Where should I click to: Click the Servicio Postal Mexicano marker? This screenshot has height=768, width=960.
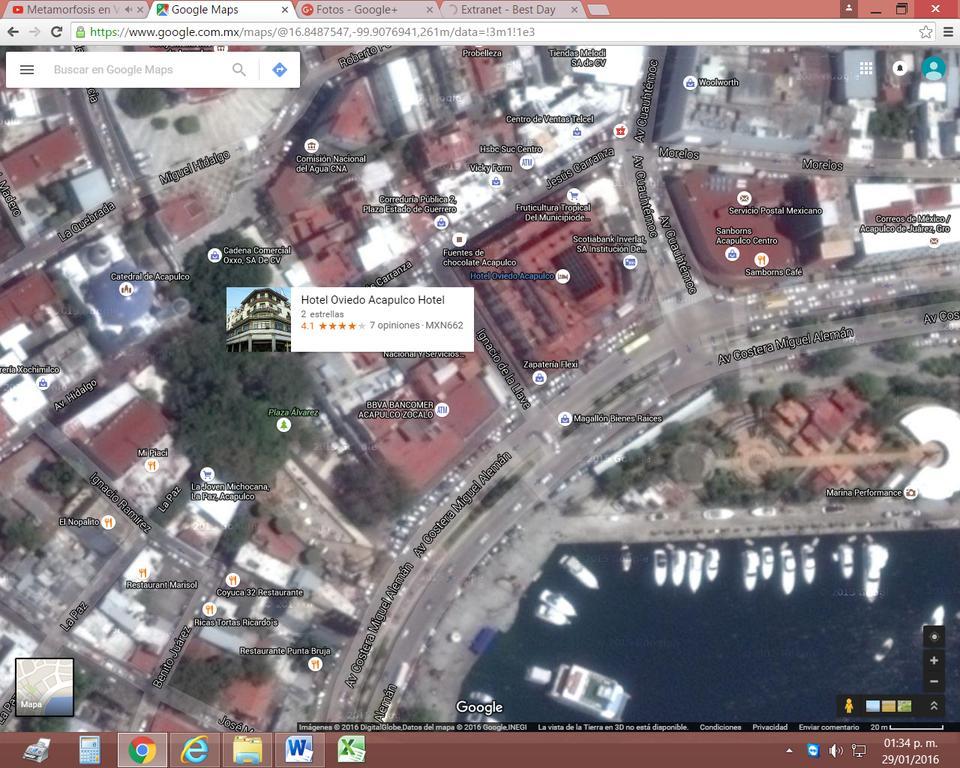coord(744,198)
